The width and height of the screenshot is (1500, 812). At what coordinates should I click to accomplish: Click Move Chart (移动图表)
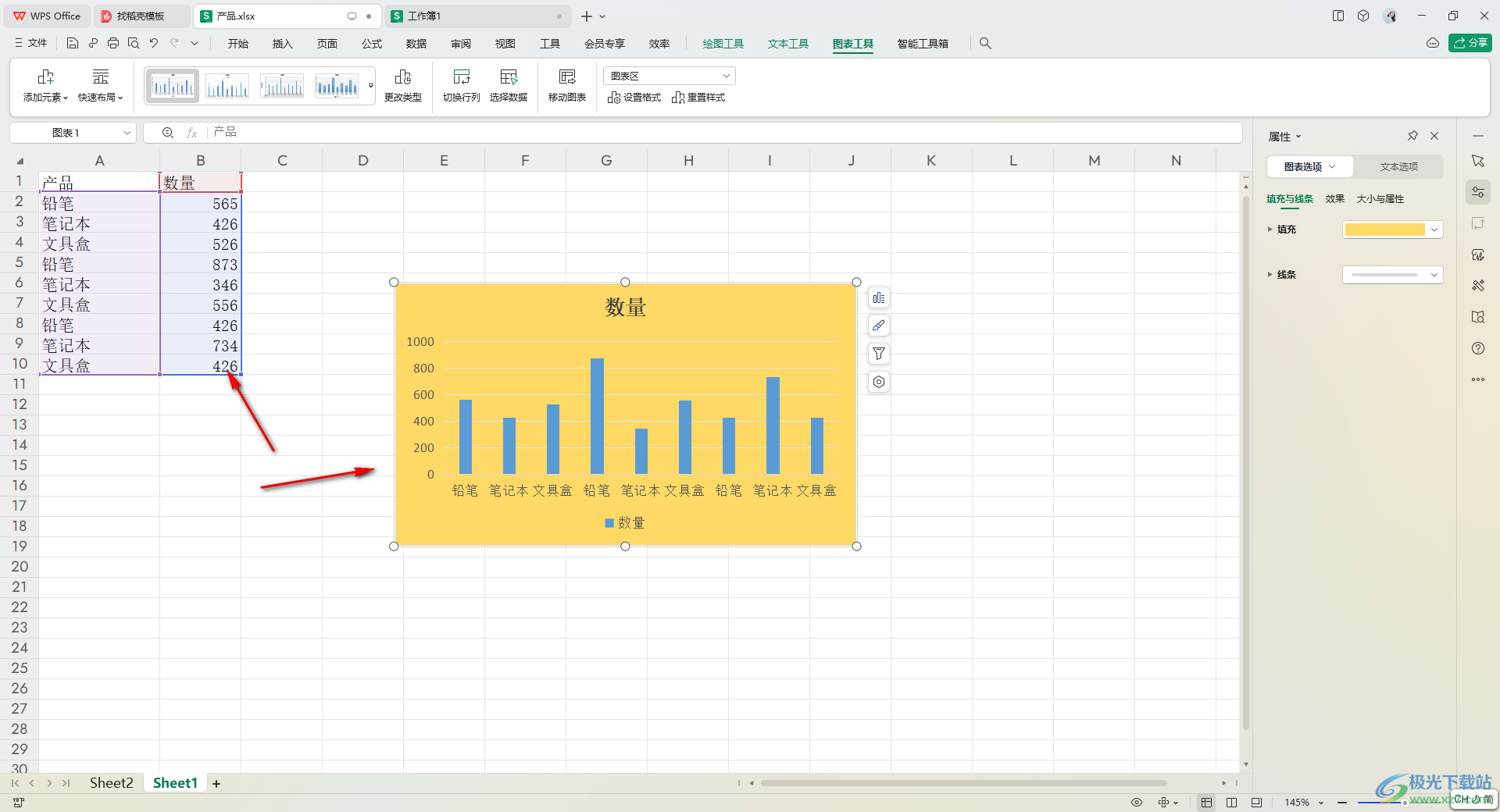567,85
